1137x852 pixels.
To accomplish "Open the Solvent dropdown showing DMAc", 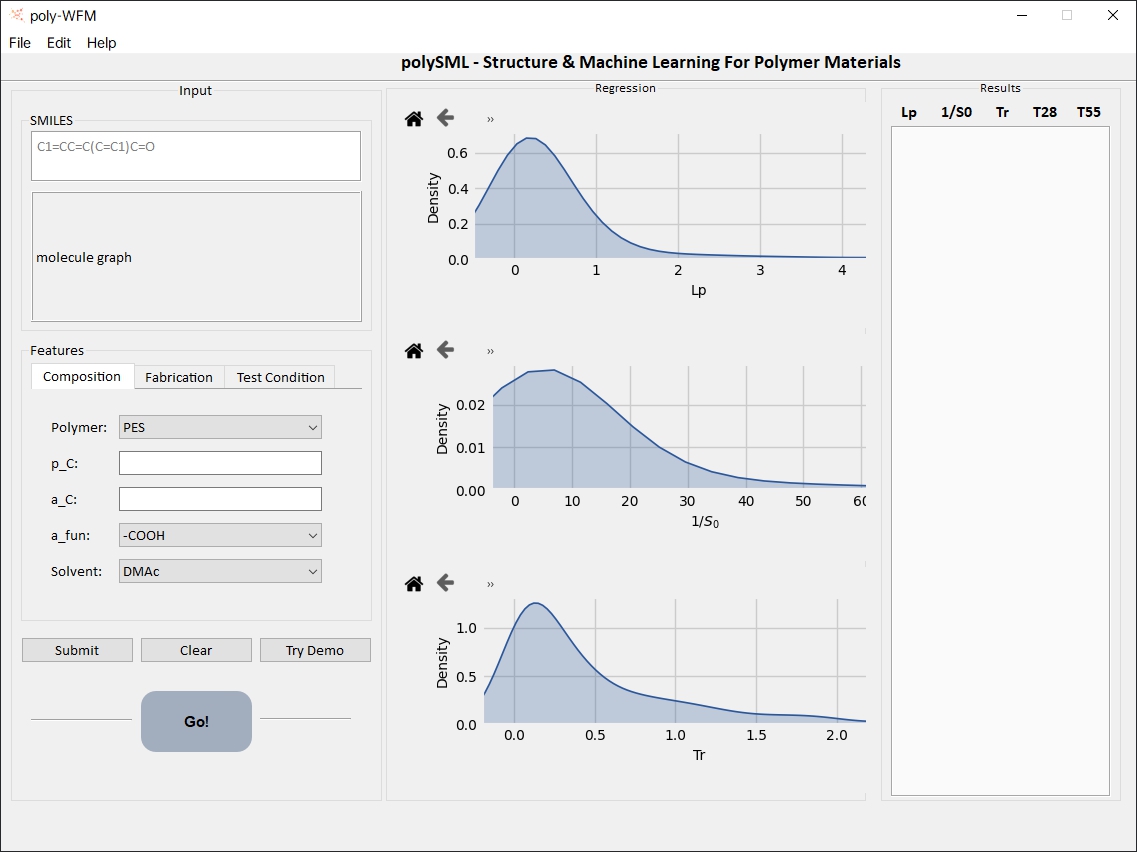I will (220, 572).
